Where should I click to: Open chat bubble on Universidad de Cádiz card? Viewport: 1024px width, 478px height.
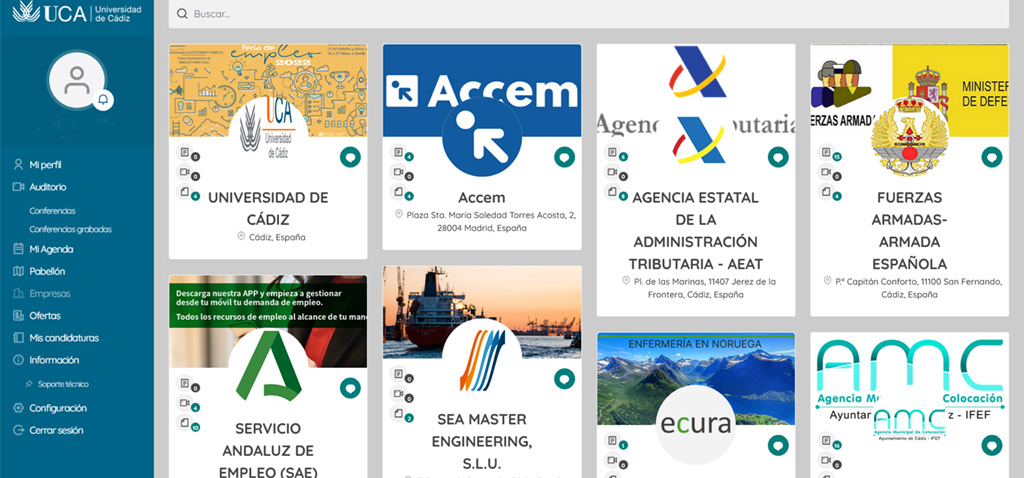(x=350, y=157)
